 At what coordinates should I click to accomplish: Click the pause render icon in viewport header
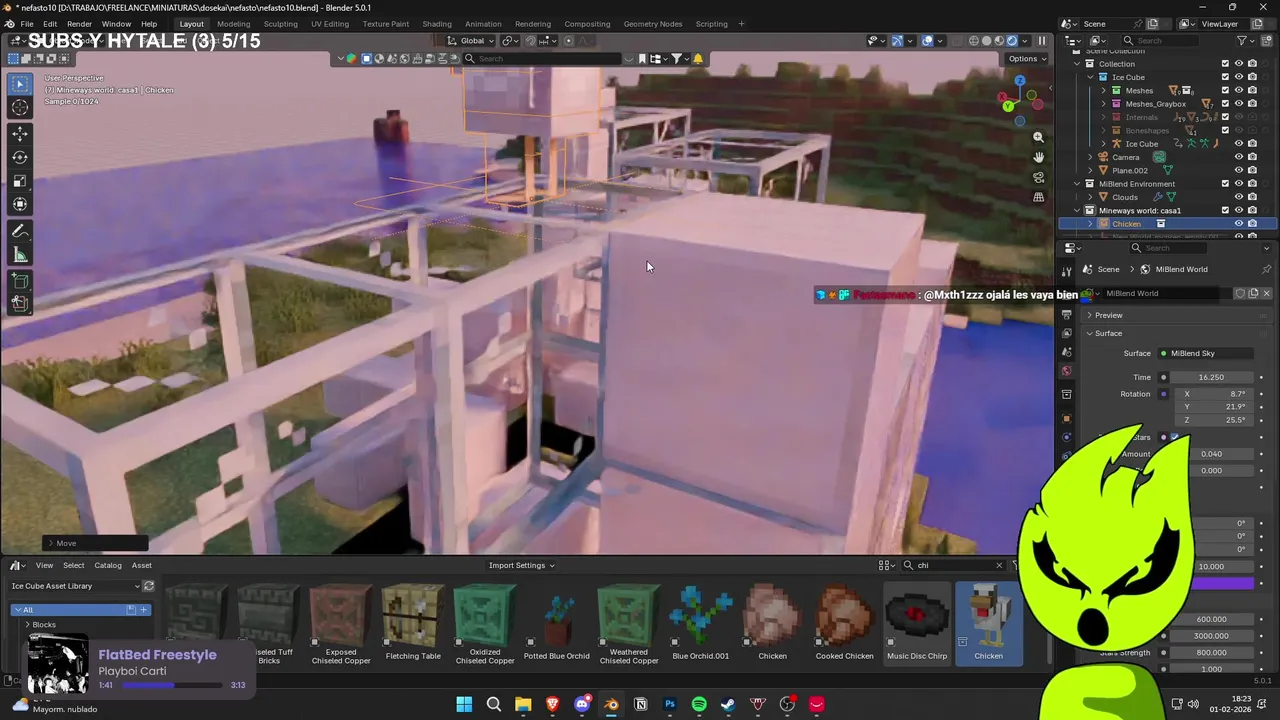[1042, 41]
